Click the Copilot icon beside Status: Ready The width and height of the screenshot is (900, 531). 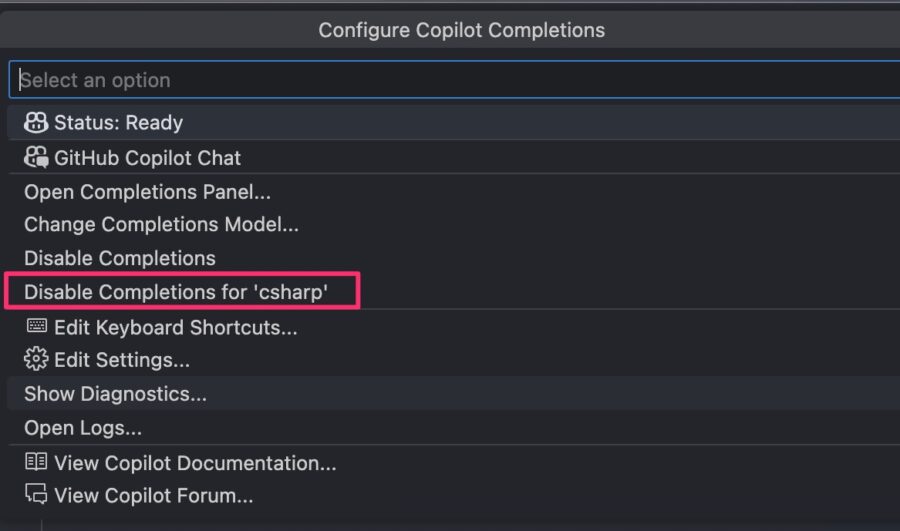click(36, 122)
